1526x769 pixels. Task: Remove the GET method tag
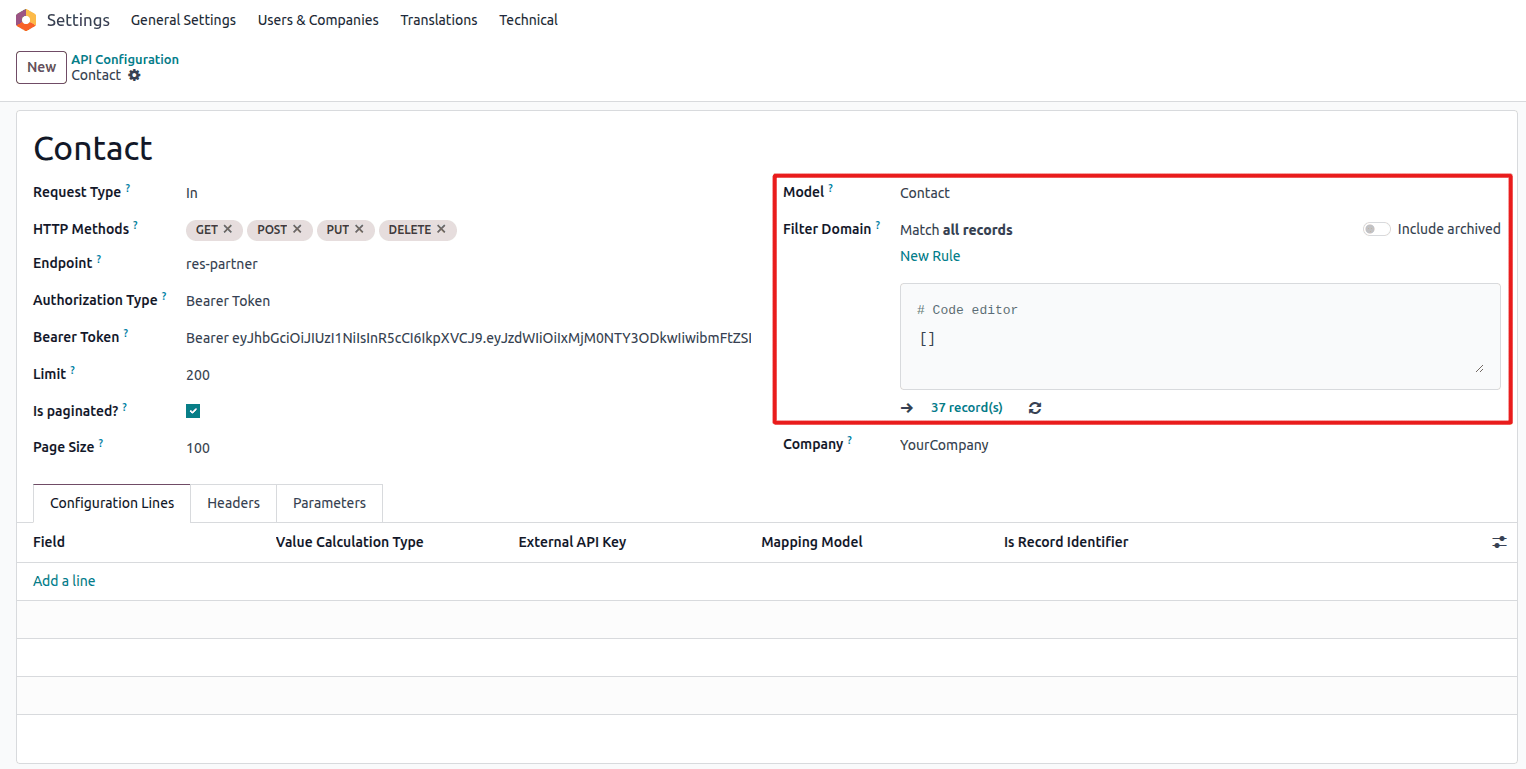point(228,229)
